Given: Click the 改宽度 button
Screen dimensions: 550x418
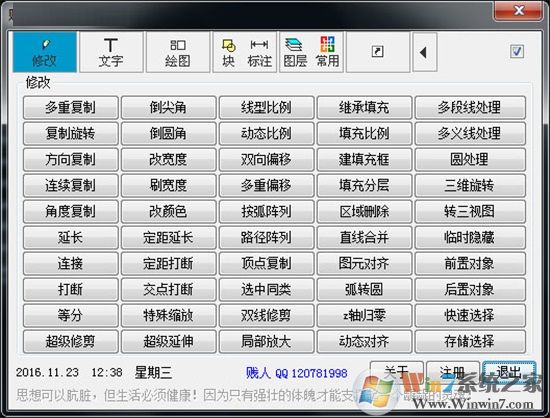Looking at the screenshot, I should tap(168, 159).
